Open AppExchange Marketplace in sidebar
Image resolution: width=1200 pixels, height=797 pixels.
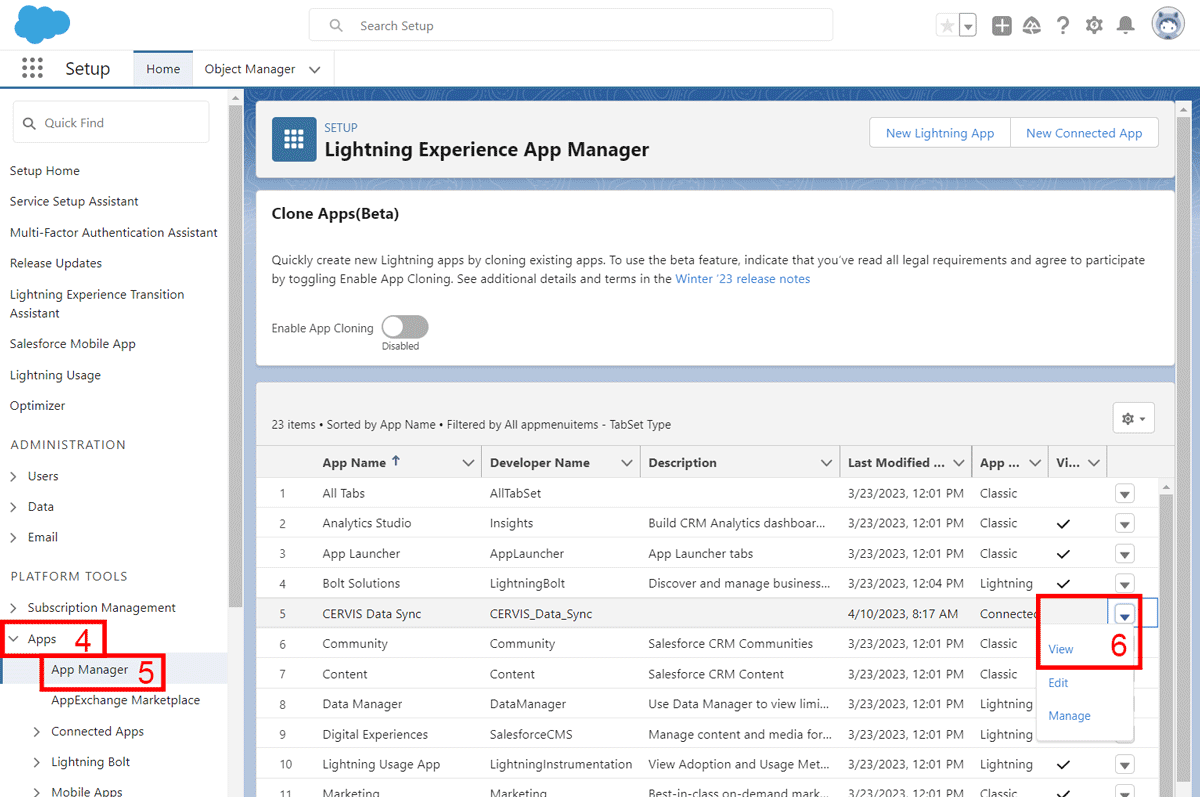pos(125,700)
